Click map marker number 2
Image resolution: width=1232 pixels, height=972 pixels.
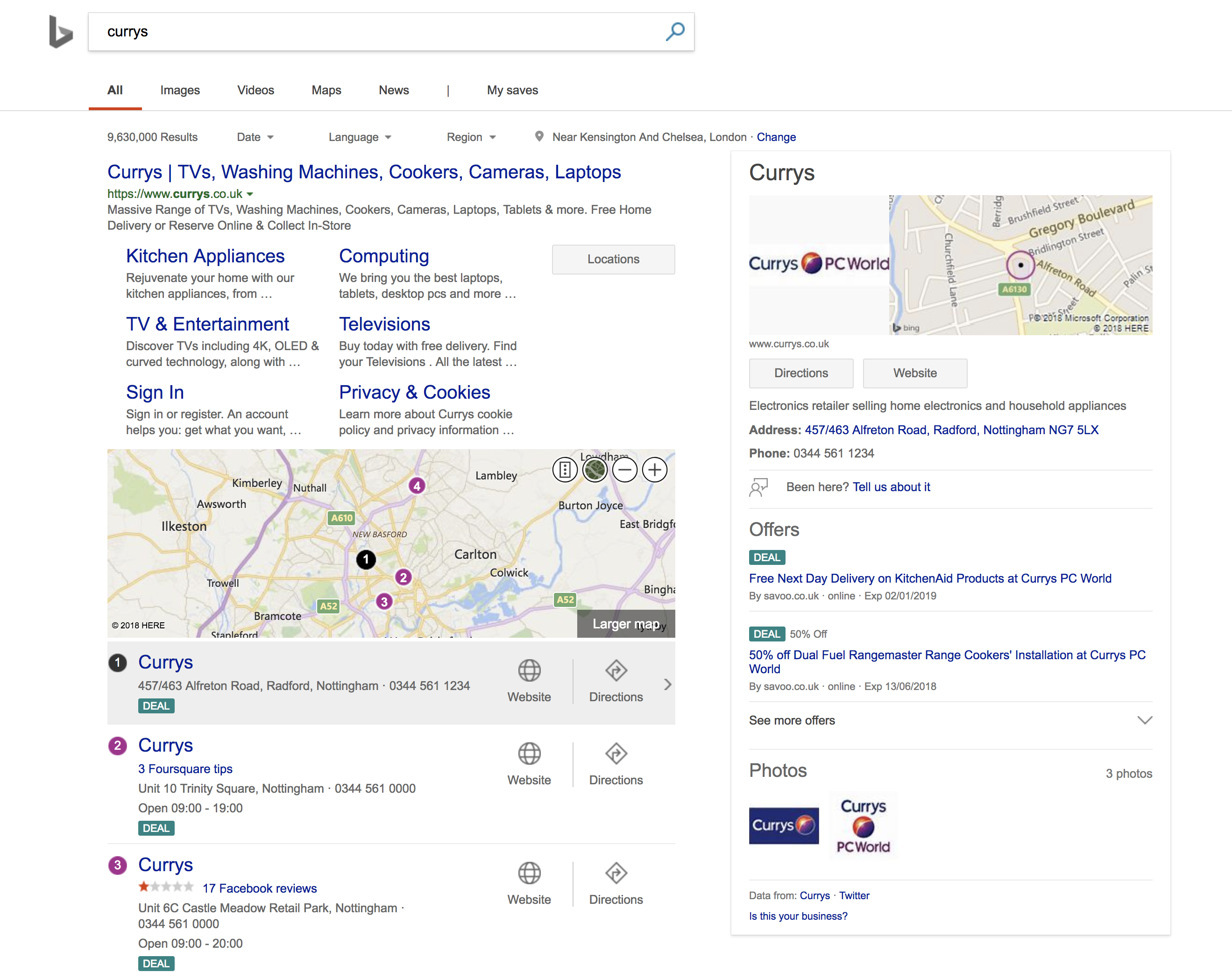(403, 577)
